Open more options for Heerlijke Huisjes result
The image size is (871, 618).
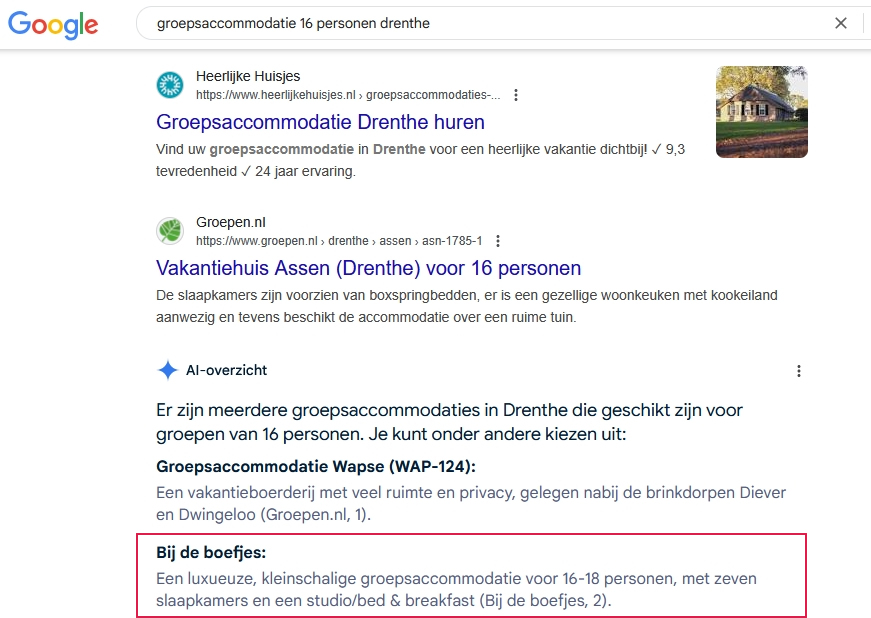pyautogui.click(x=516, y=95)
